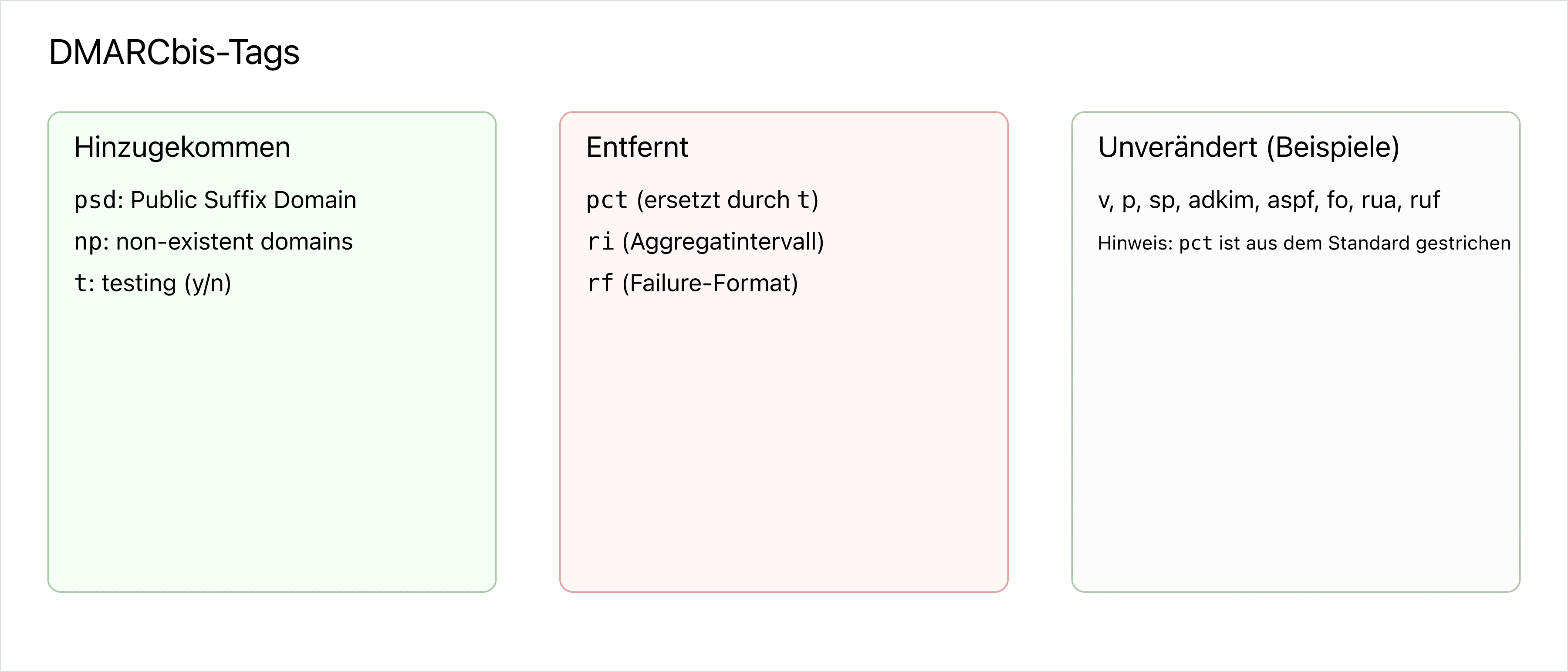Click the DMARCbis-Tags page title
1568x672 pixels.
tap(174, 52)
